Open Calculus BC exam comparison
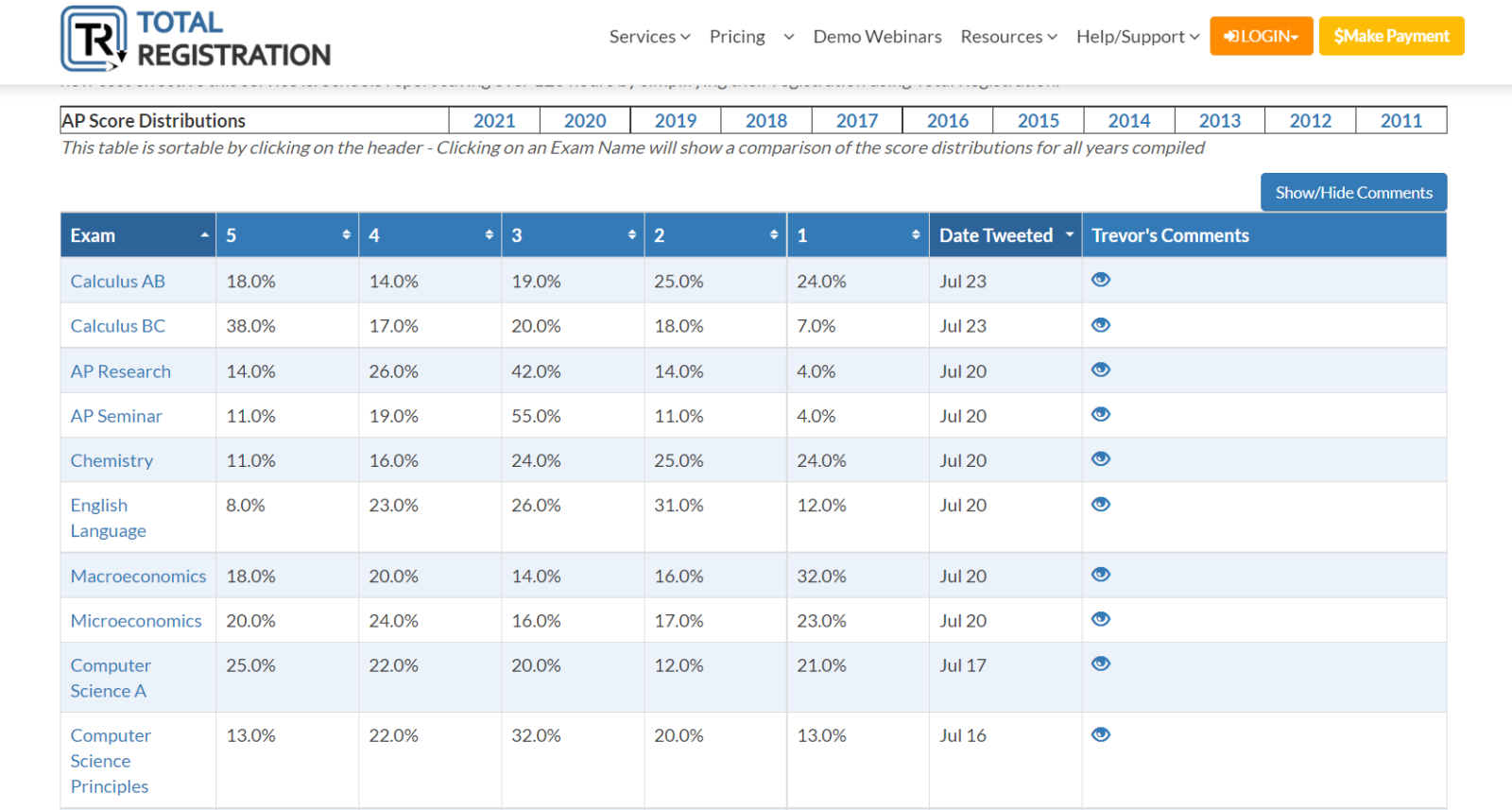The width and height of the screenshot is (1512, 810). [x=117, y=326]
